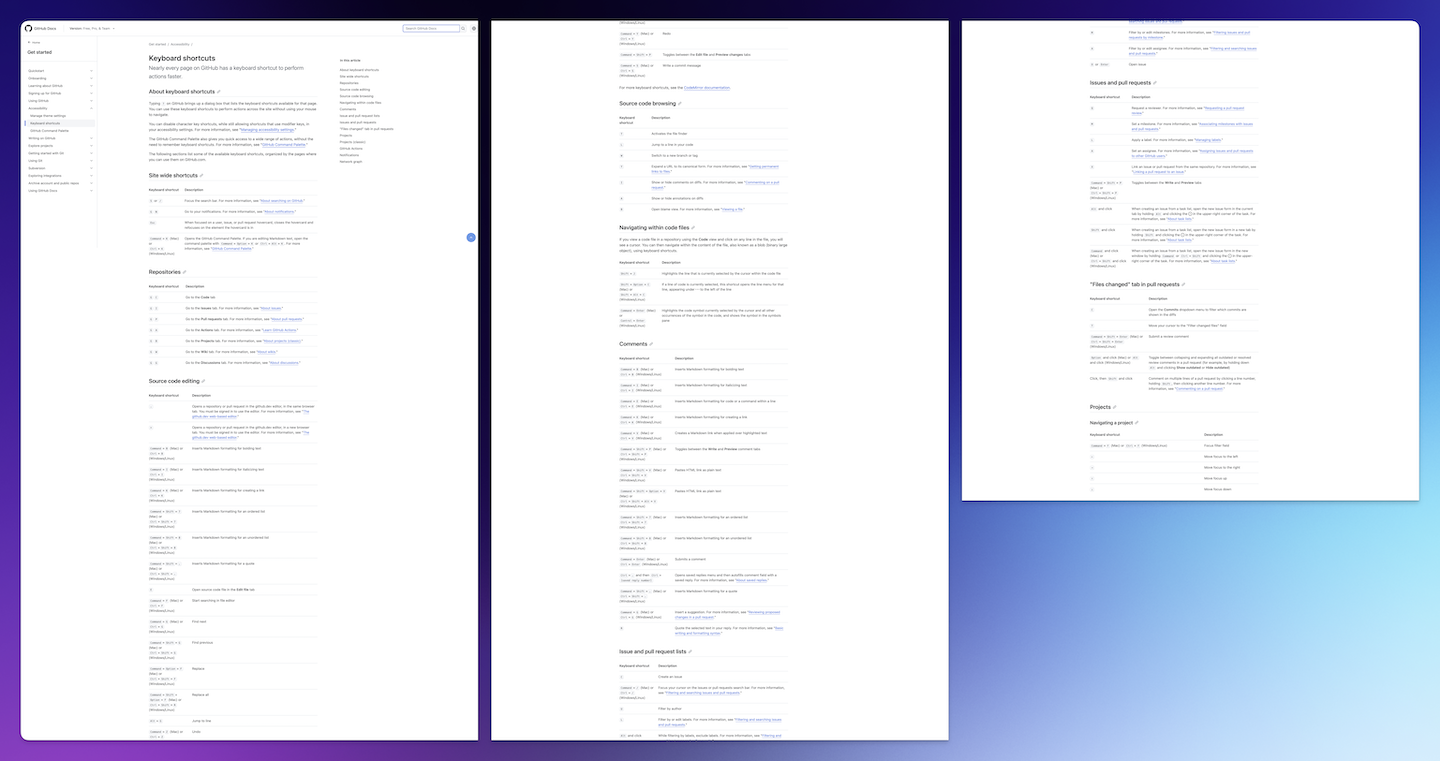Open the About searching on GitHub link

coord(282,201)
